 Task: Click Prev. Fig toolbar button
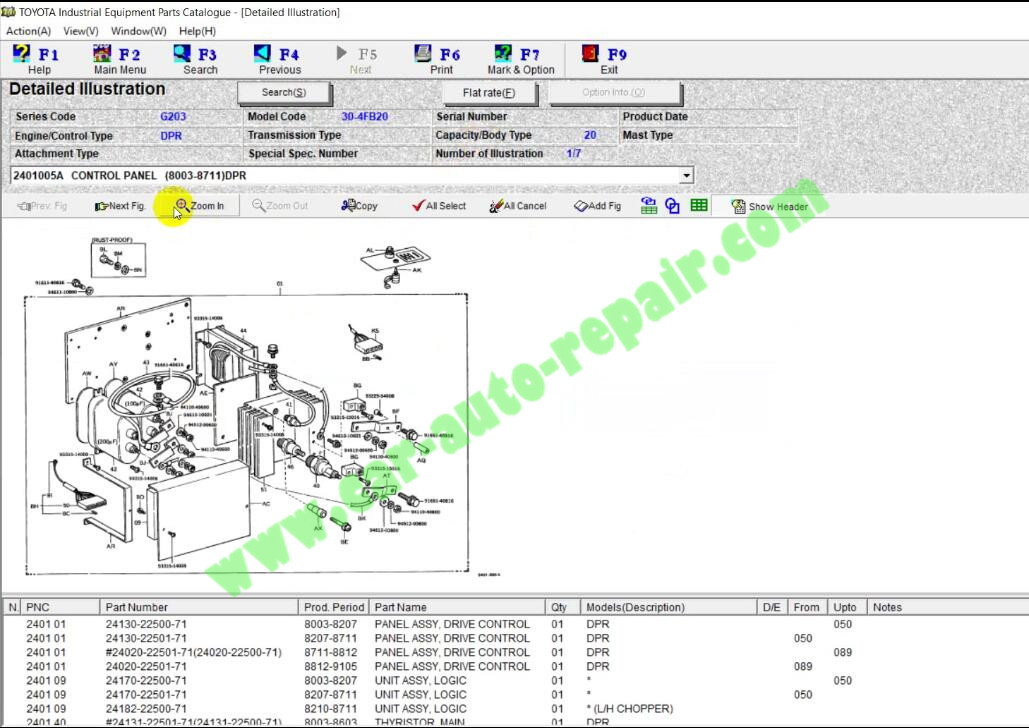tap(43, 206)
